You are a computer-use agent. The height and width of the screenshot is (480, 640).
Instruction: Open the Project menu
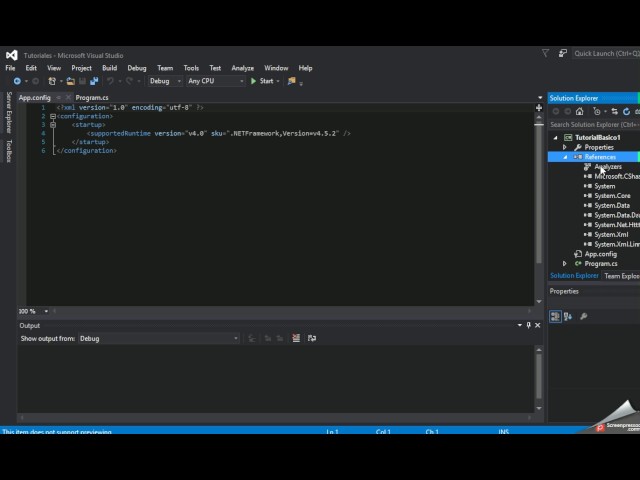pos(81,68)
